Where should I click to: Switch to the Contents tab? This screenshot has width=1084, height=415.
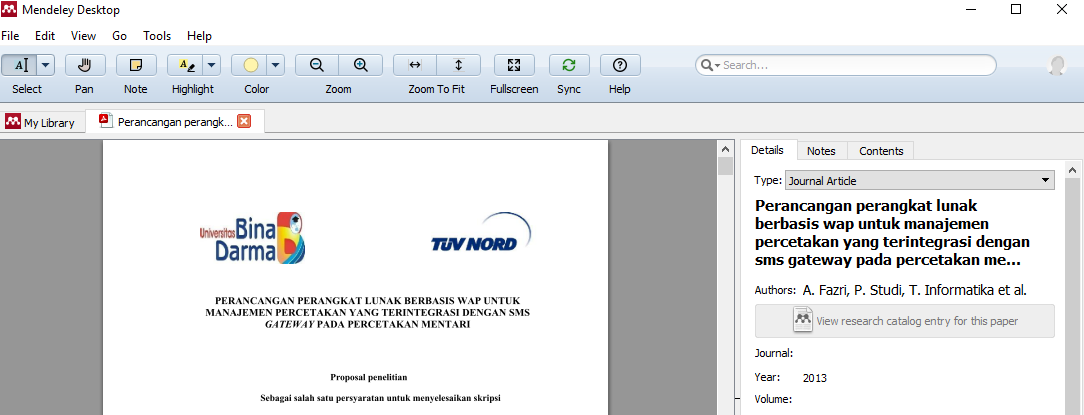(x=881, y=151)
